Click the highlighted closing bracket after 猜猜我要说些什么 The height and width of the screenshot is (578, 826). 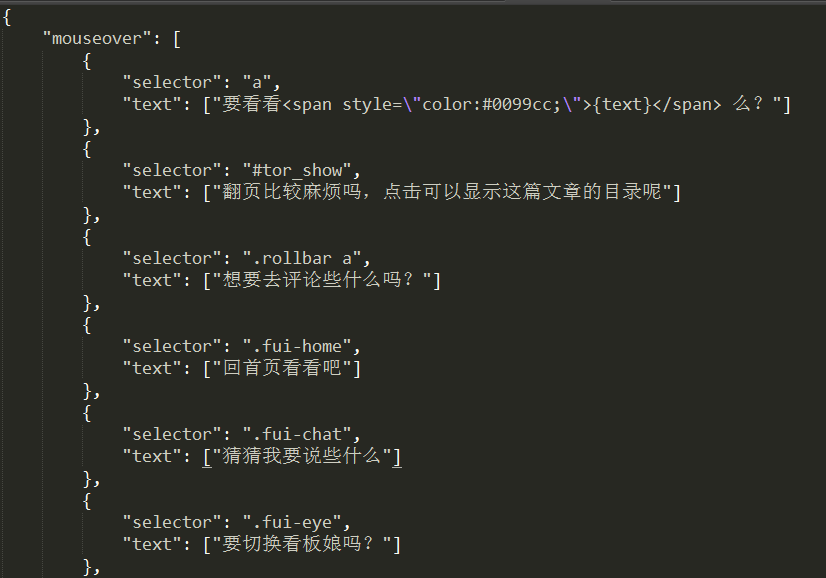coord(397,456)
